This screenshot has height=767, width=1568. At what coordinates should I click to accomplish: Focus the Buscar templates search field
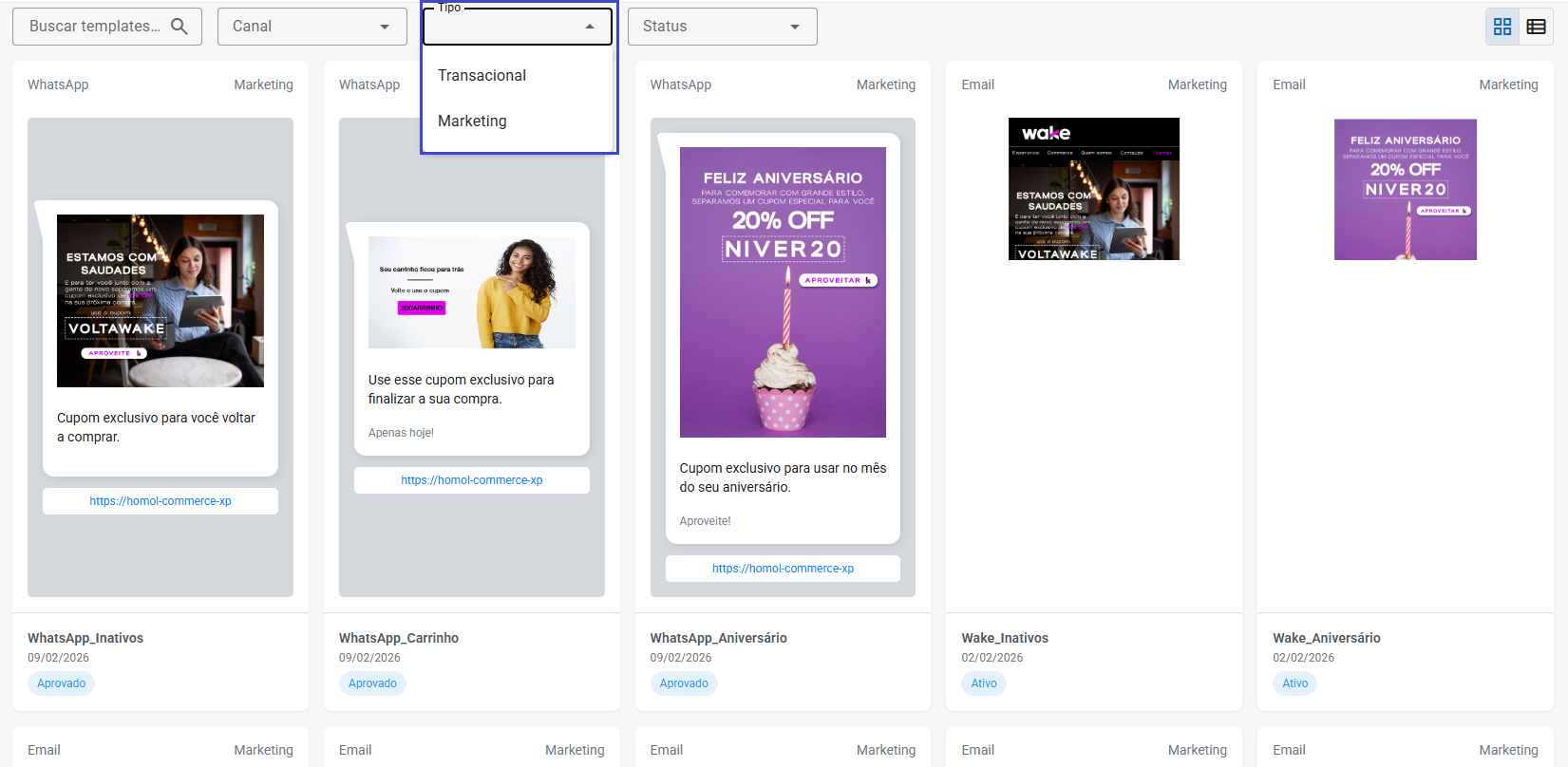95,27
